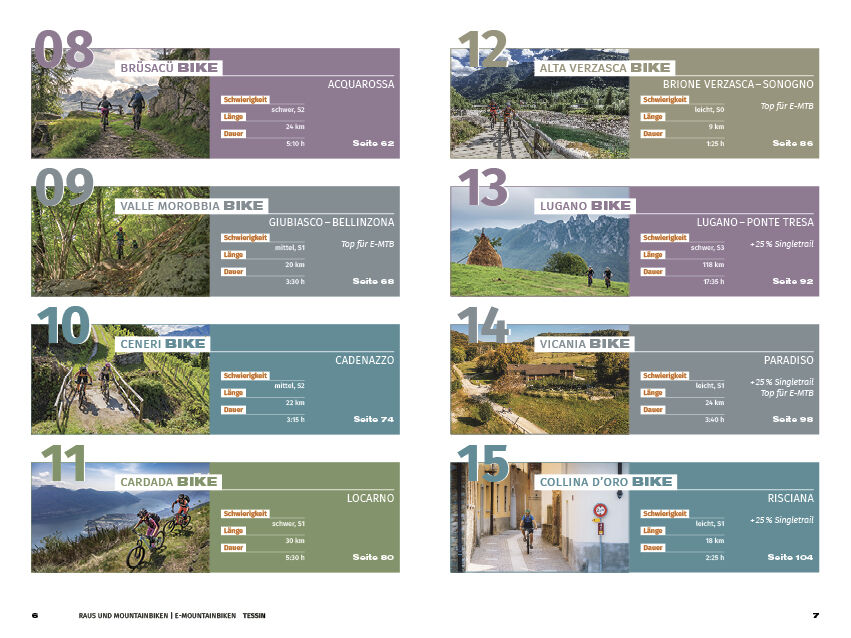Click the Ceneri Bike title banner

click(x=163, y=344)
